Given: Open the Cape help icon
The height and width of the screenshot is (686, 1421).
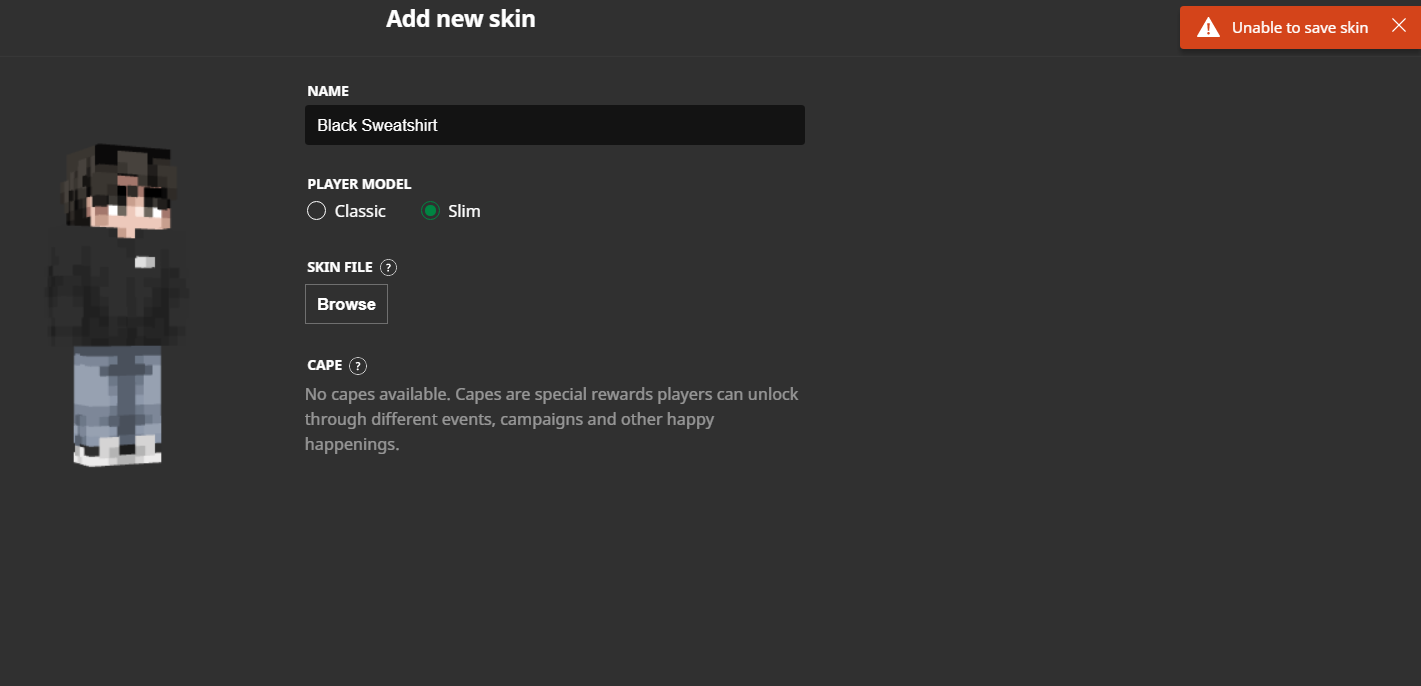Looking at the screenshot, I should 358,366.
